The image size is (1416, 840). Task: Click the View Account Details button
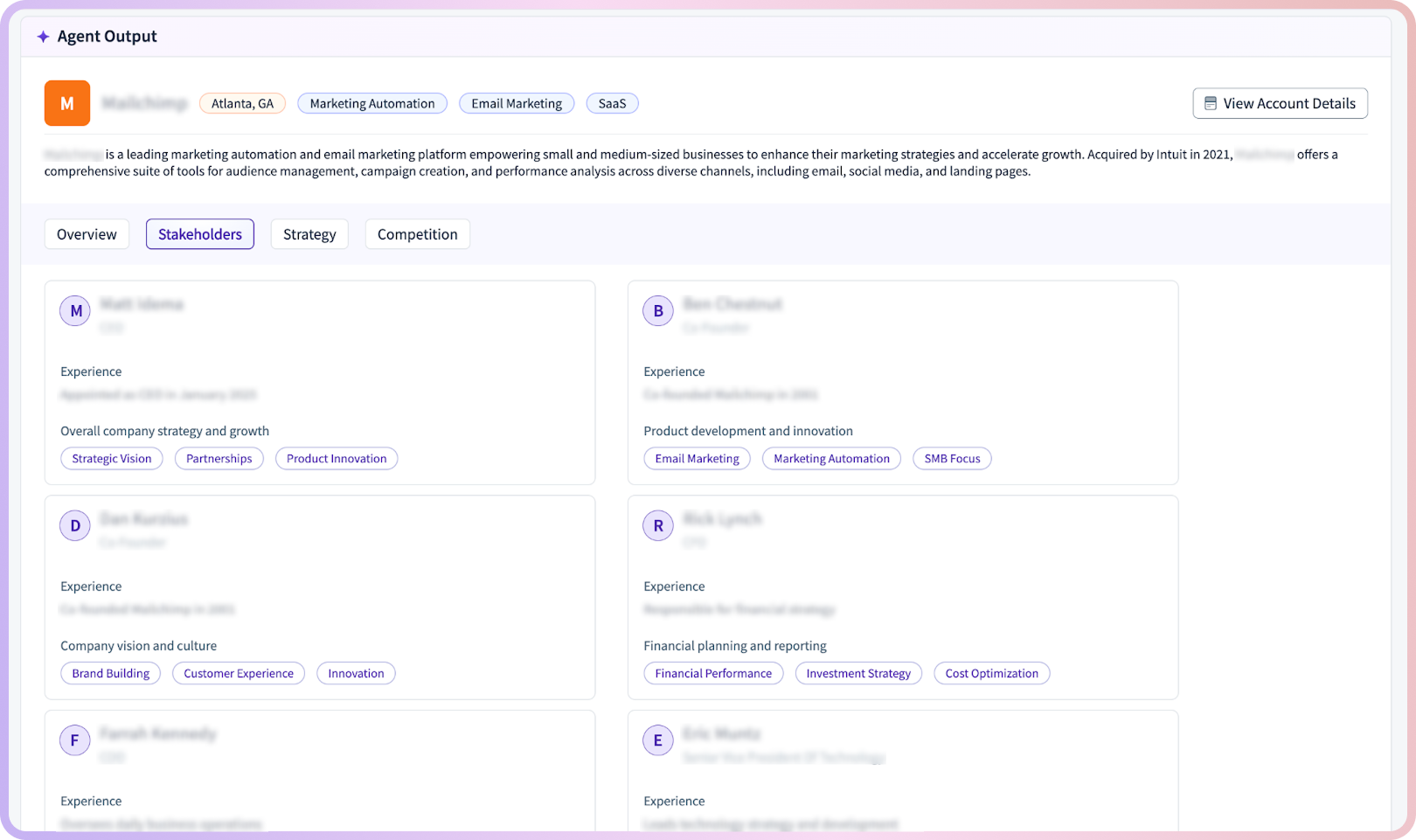pos(1280,103)
